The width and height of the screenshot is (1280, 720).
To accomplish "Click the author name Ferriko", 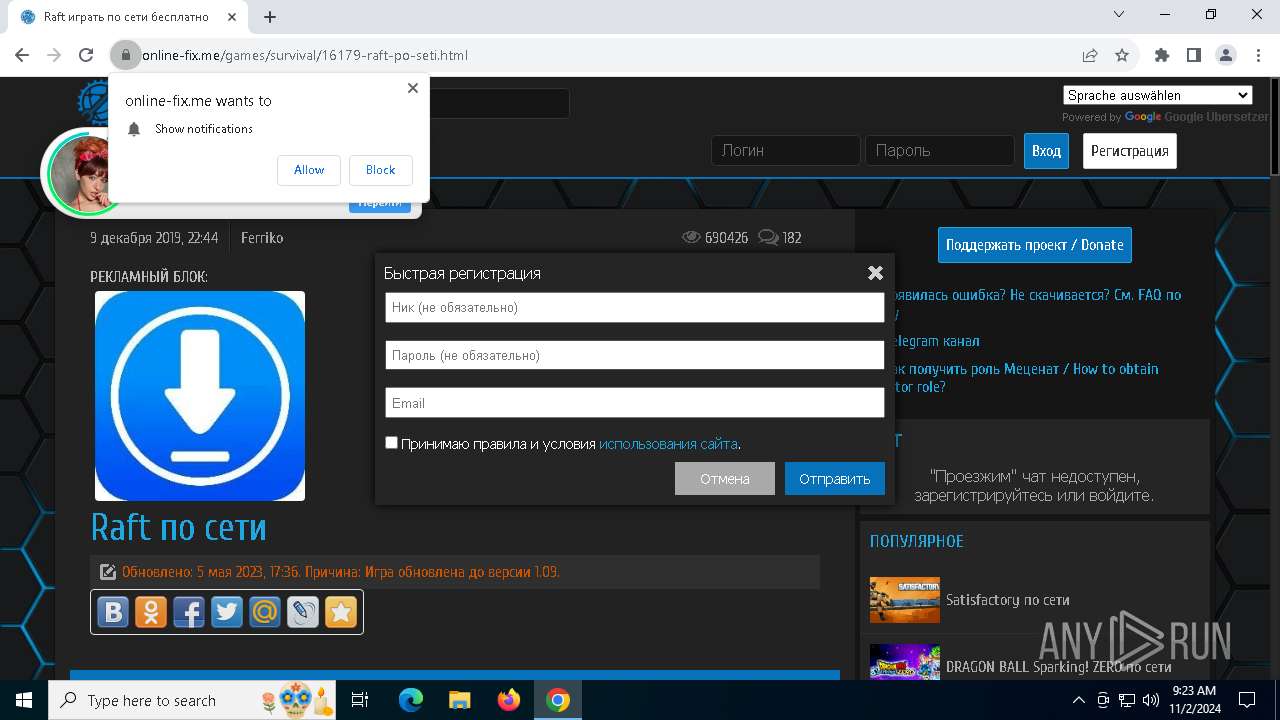I will [x=262, y=238].
